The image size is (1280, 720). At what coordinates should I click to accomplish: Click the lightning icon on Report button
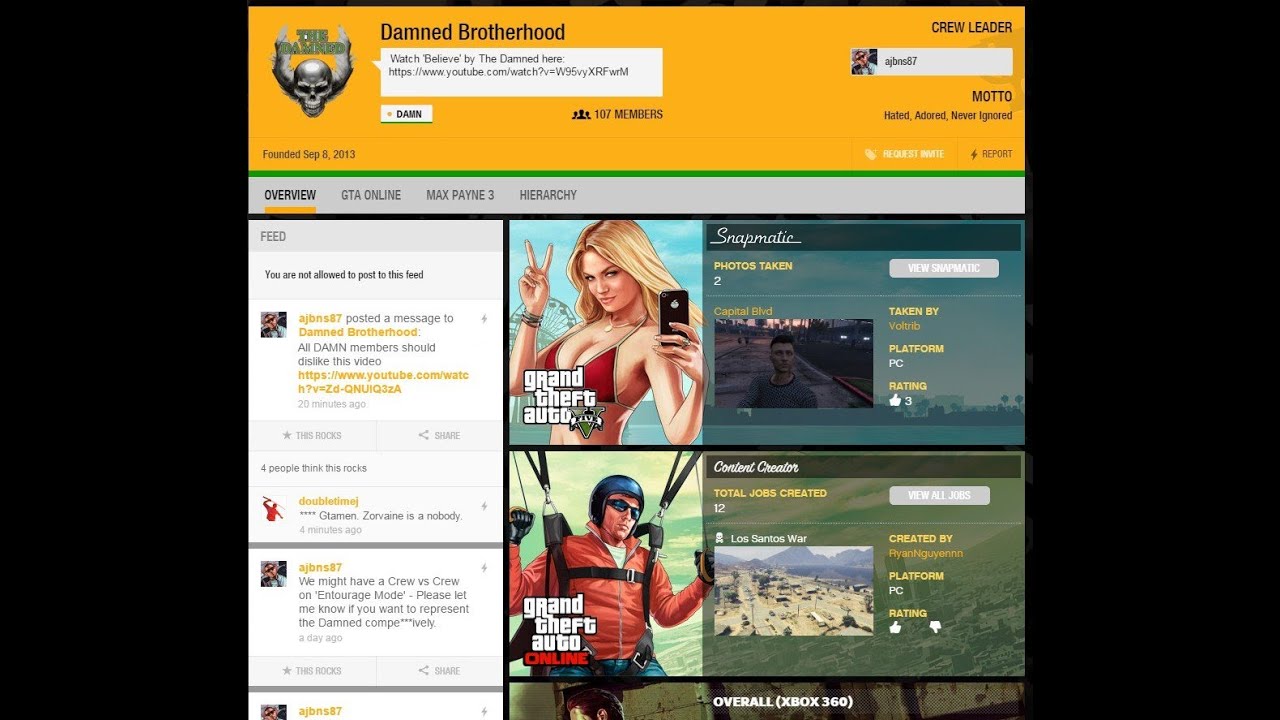tap(974, 155)
